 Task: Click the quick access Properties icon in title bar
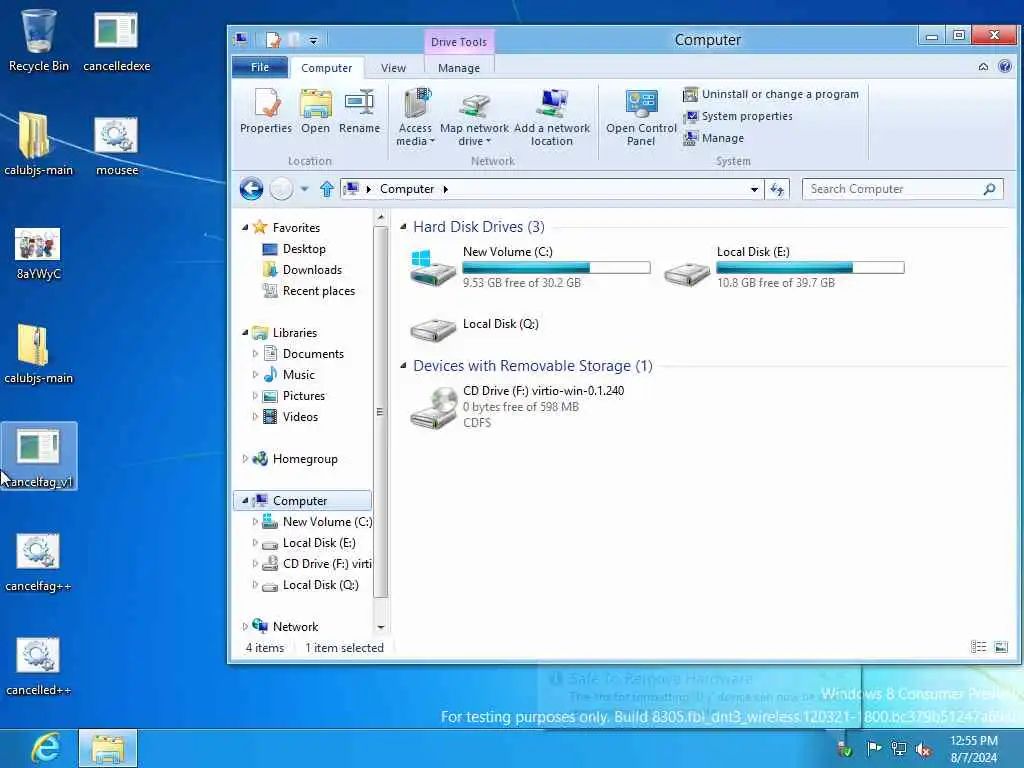273,40
